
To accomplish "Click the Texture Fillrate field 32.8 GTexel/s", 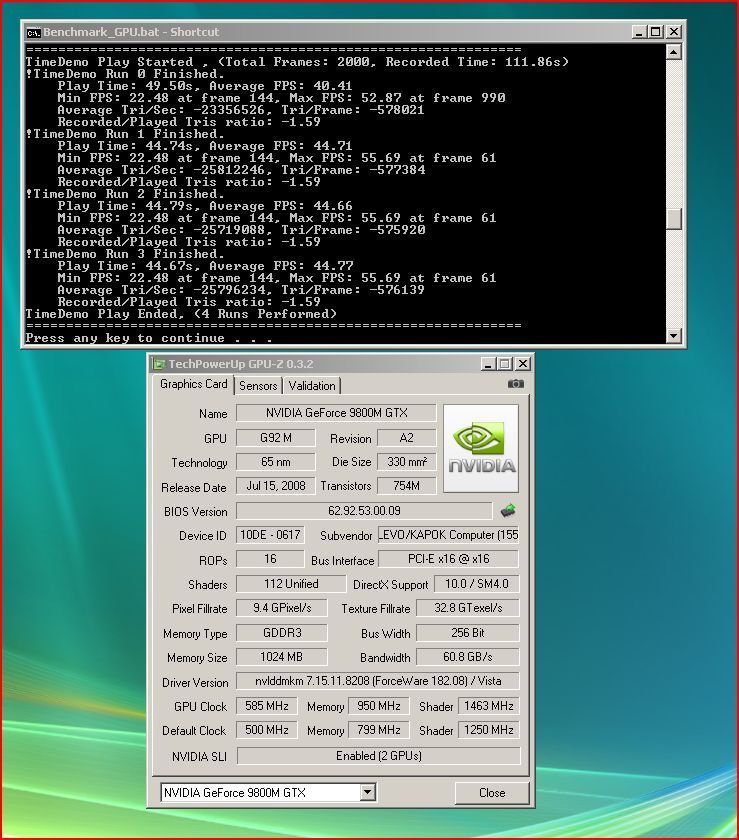I will click(468, 608).
